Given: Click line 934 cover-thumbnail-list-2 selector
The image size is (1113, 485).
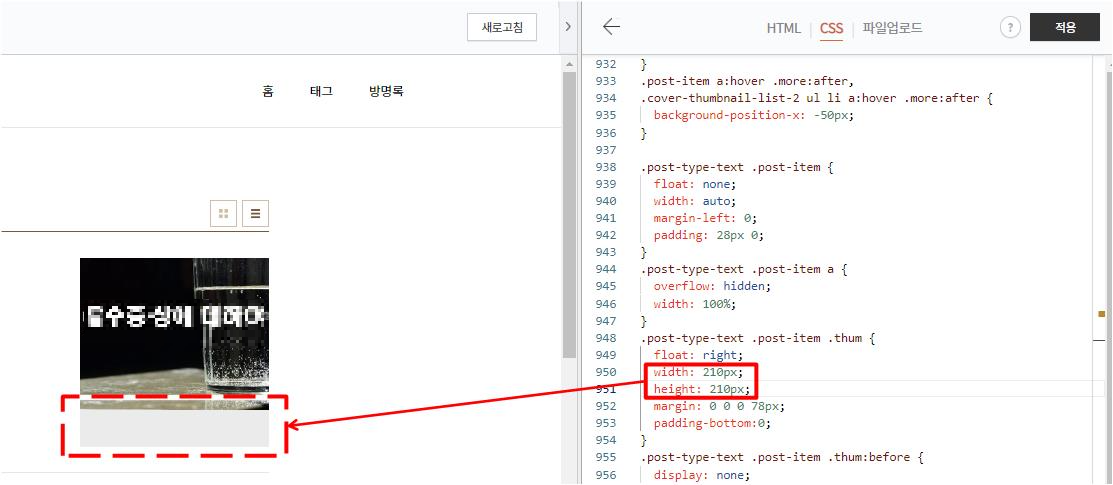Looking at the screenshot, I should click(816, 98).
